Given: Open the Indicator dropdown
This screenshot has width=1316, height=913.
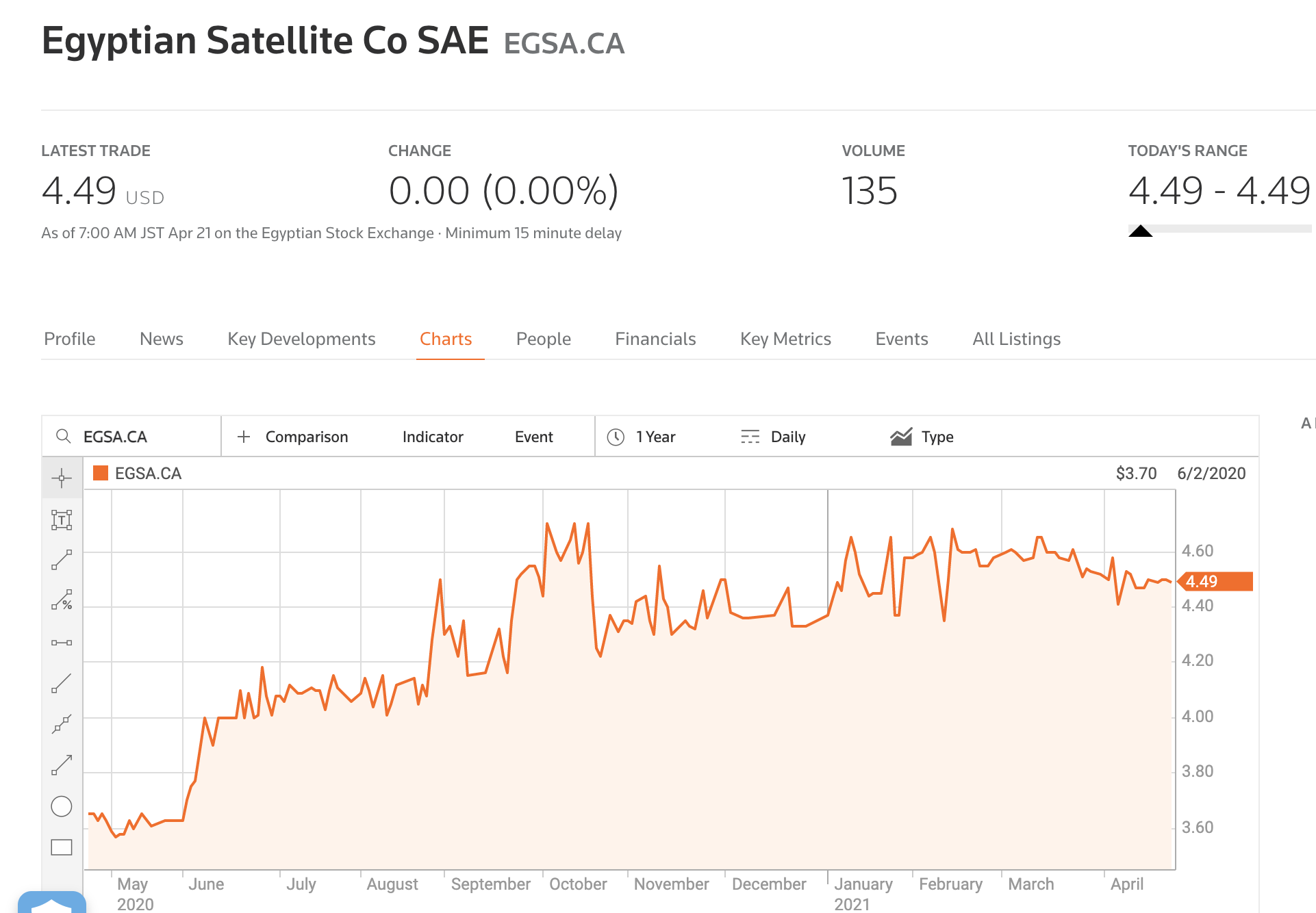Looking at the screenshot, I should [x=433, y=437].
